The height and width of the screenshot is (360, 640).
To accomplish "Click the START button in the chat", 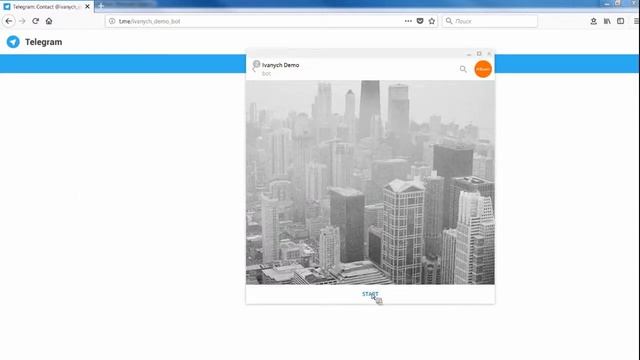I will click(x=370, y=294).
